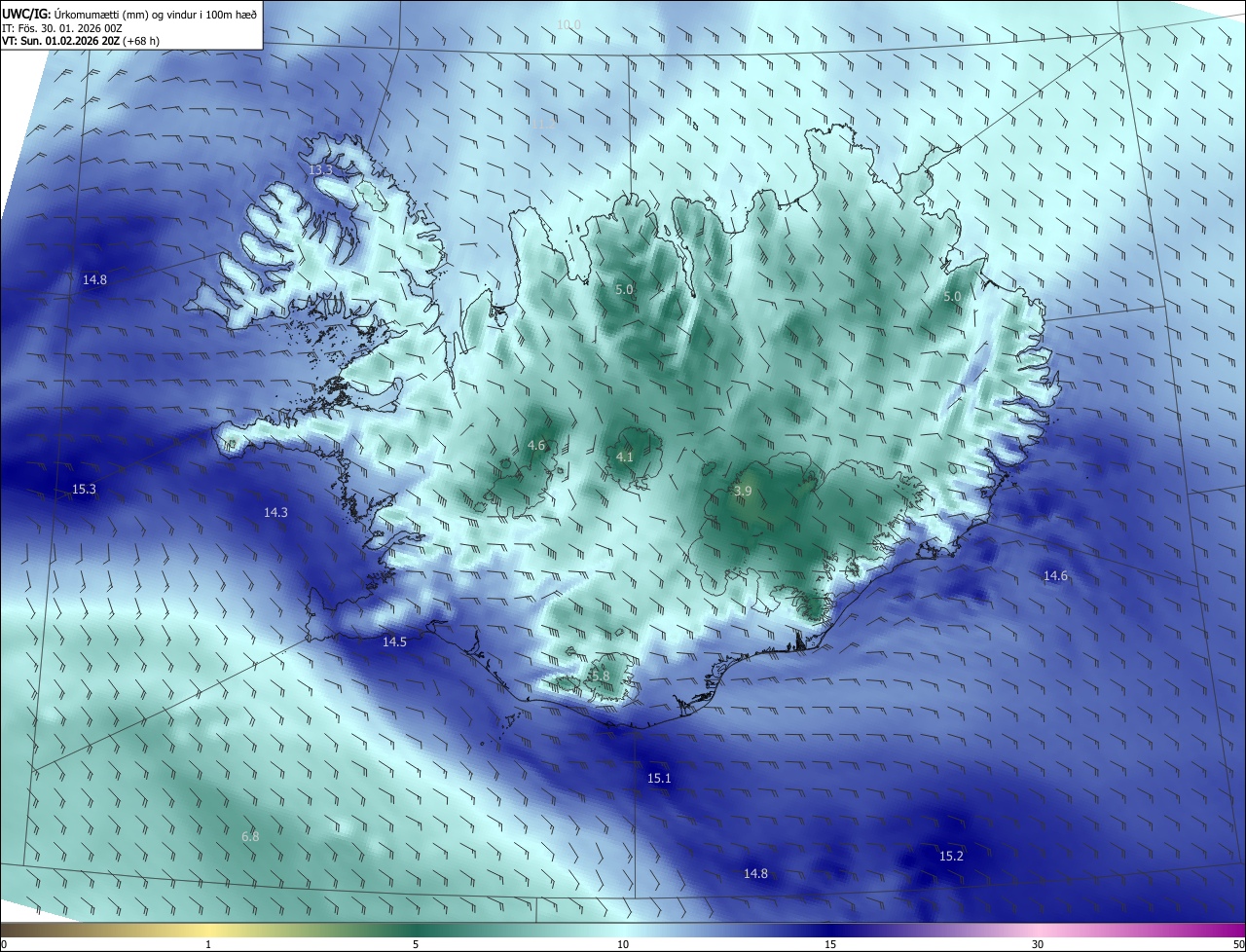Click the "0" tick on the color scale
The height and width of the screenshot is (952, 1246).
point(5,944)
